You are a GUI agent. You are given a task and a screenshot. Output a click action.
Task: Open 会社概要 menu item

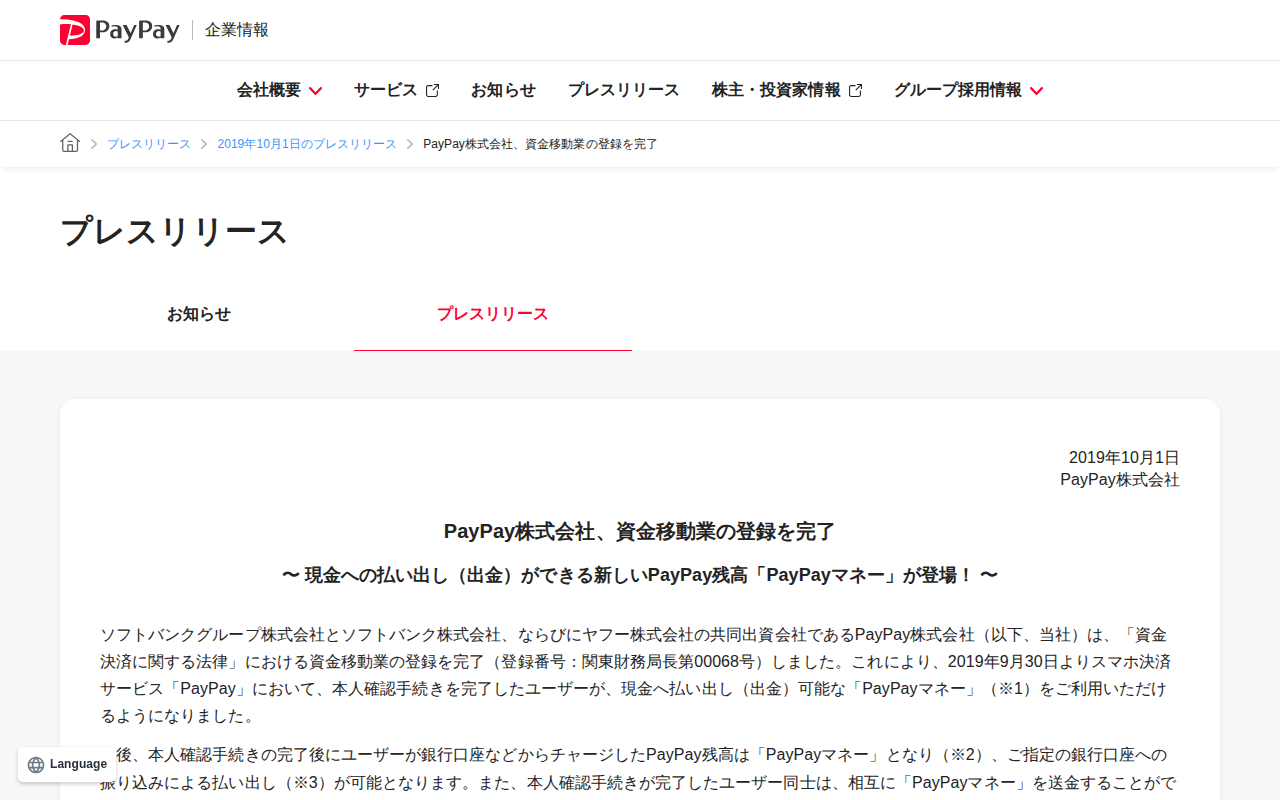click(269, 90)
